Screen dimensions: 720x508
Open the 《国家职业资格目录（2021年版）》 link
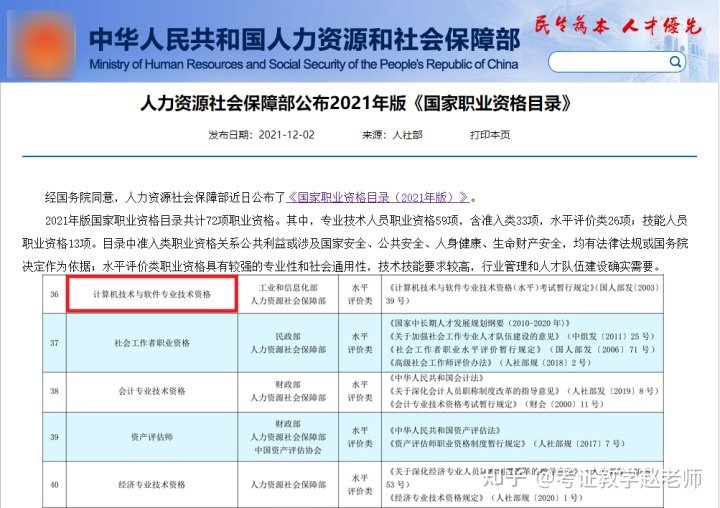click(378, 198)
